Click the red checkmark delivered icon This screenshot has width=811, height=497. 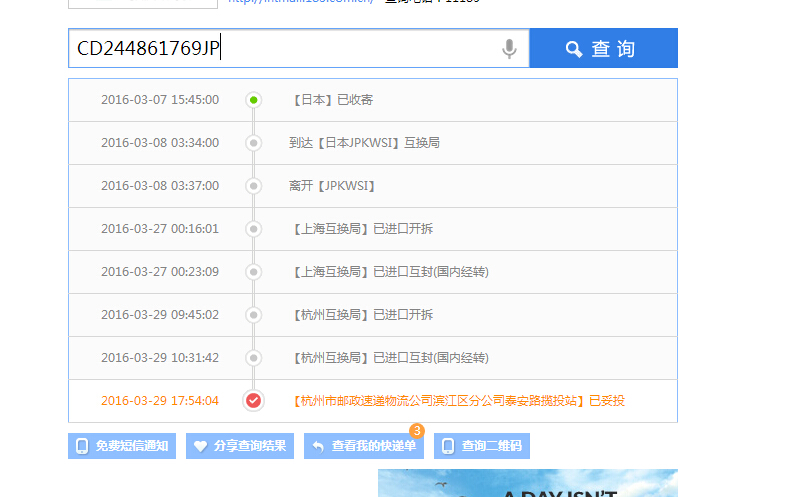click(253, 401)
